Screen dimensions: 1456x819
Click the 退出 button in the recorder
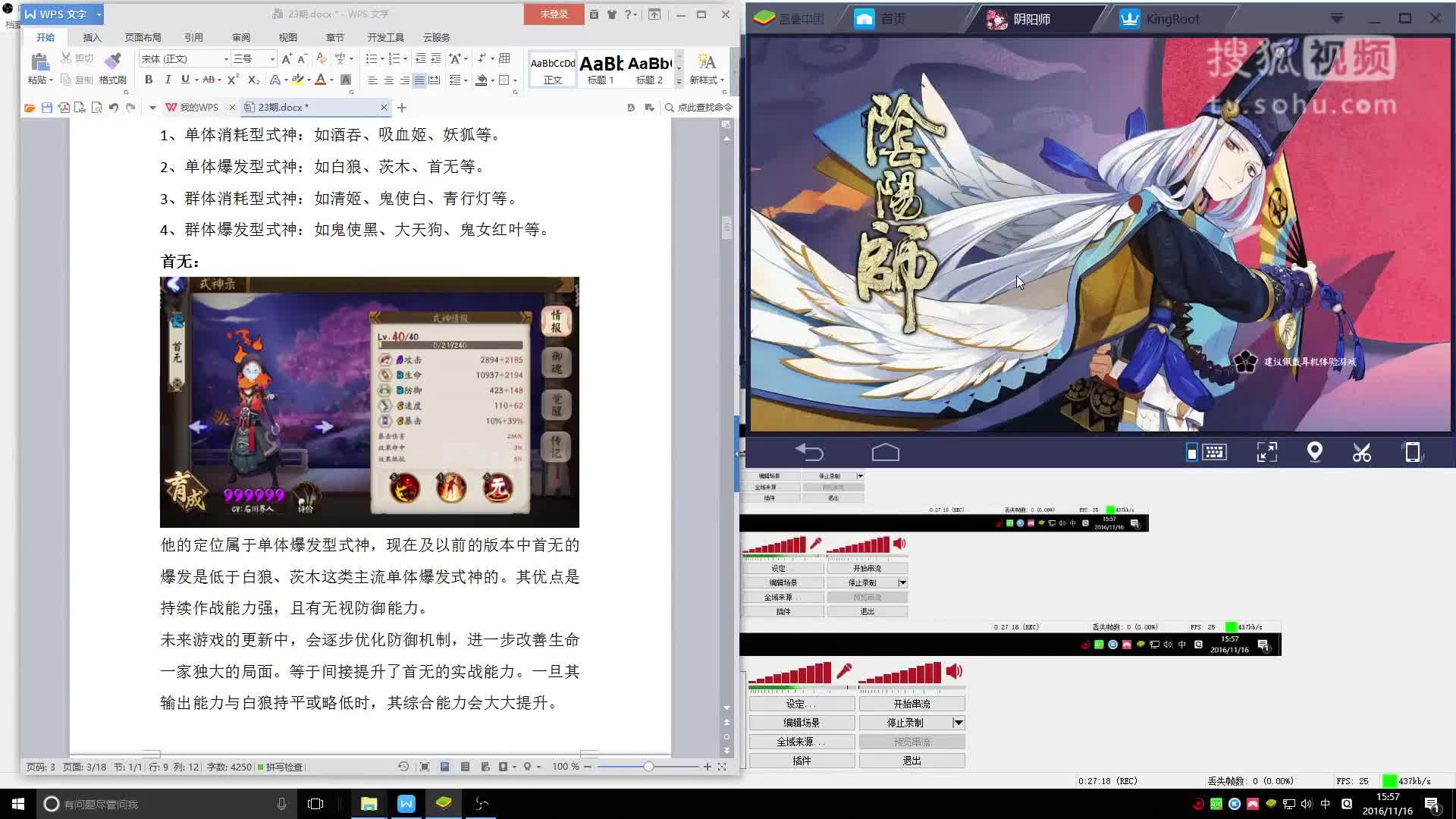pos(912,761)
